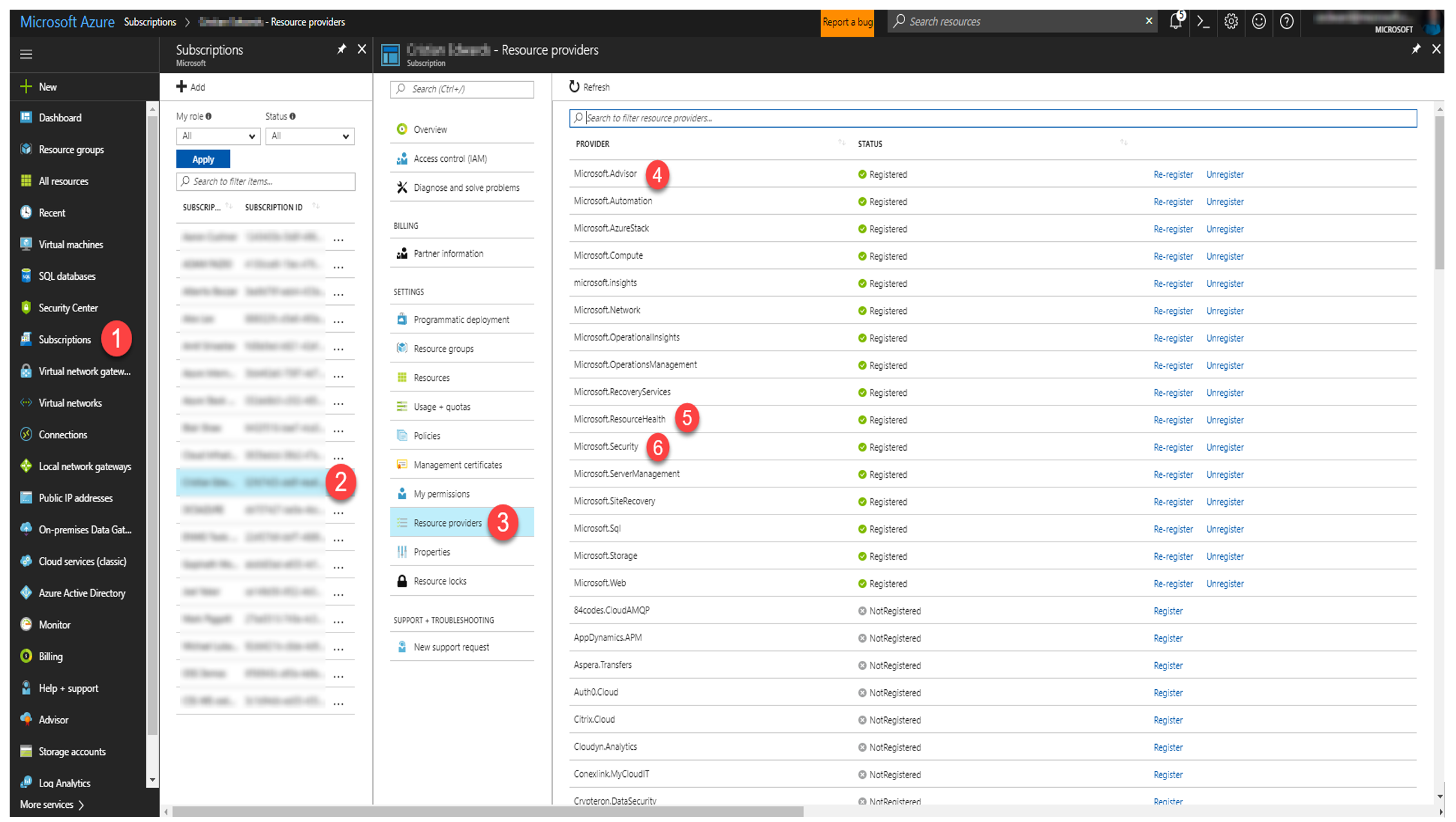Click the horizontal scrollbar at bottom

click(x=487, y=812)
